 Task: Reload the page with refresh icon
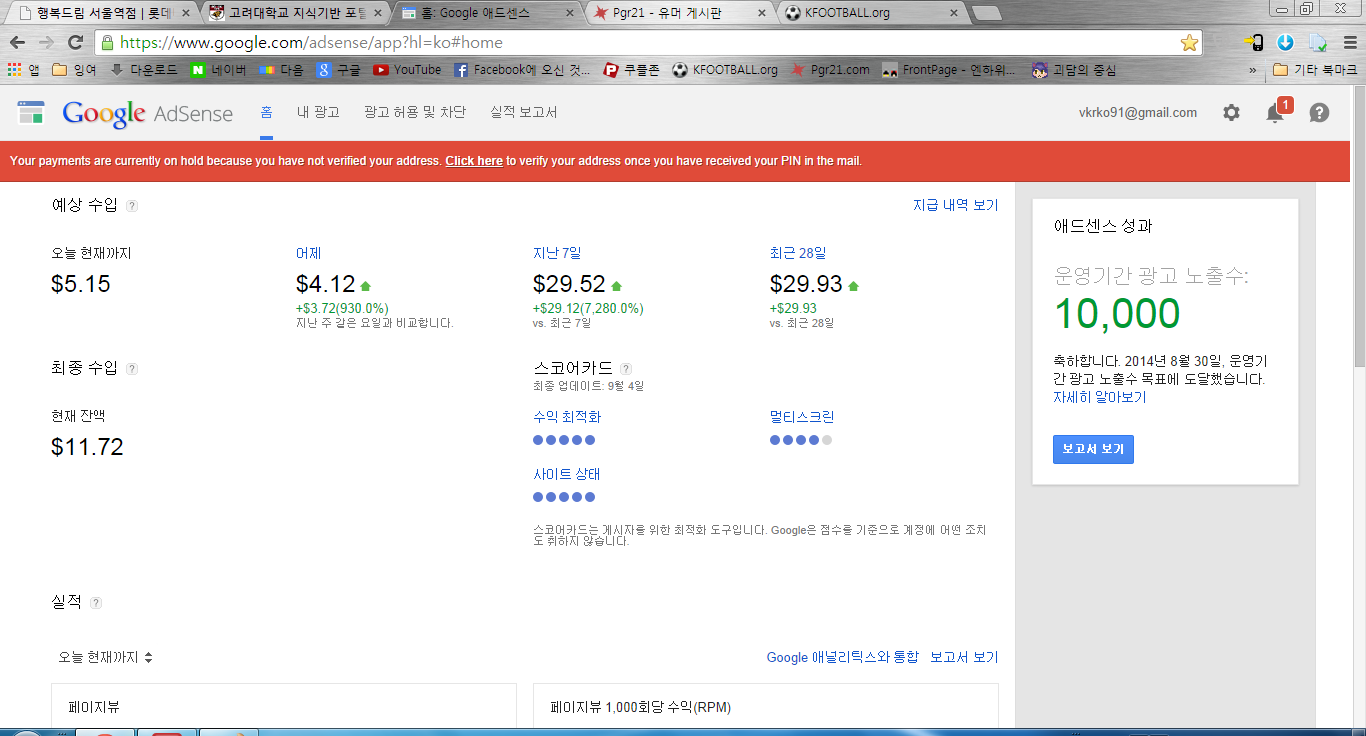[x=75, y=43]
